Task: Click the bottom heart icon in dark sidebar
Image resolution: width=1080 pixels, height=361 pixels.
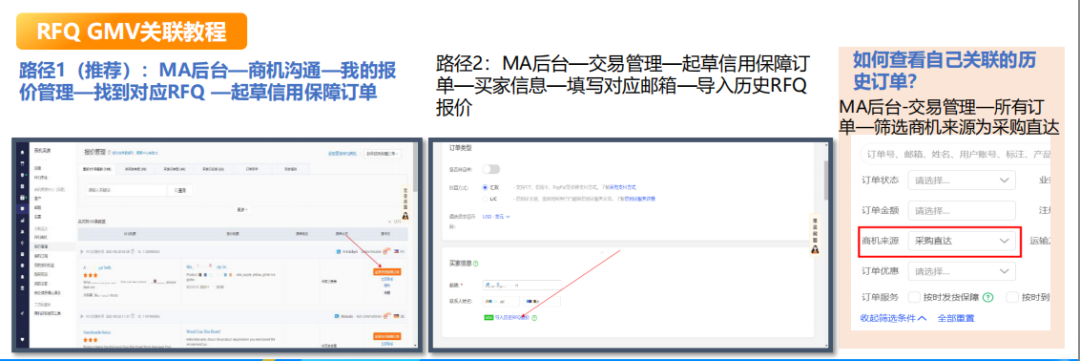Action: coord(23,339)
